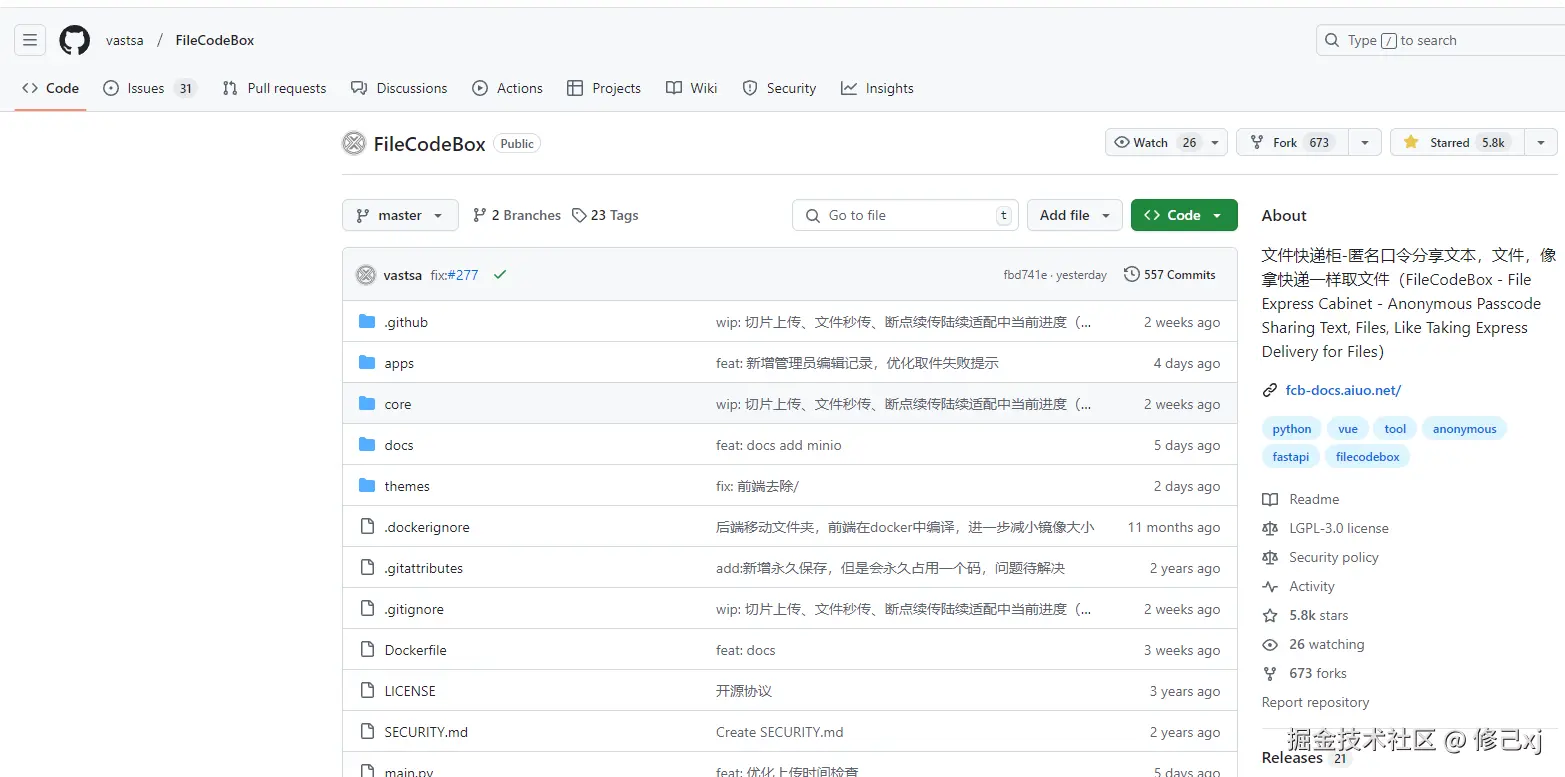Image resolution: width=1565 pixels, height=777 pixels.
Task: Click the pulse icon beside Activity
Action: (x=1270, y=587)
